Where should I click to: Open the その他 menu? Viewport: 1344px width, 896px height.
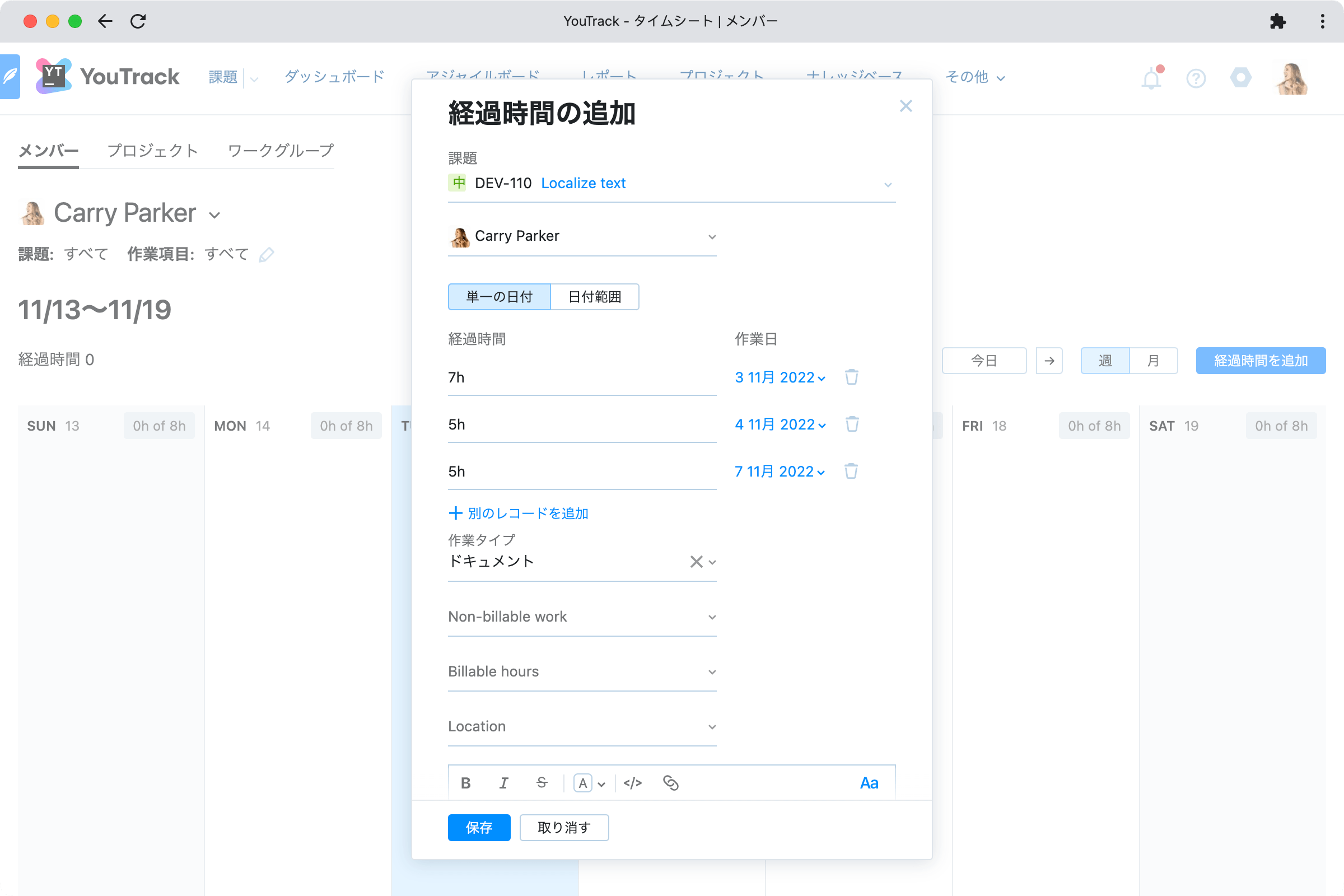click(974, 77)
